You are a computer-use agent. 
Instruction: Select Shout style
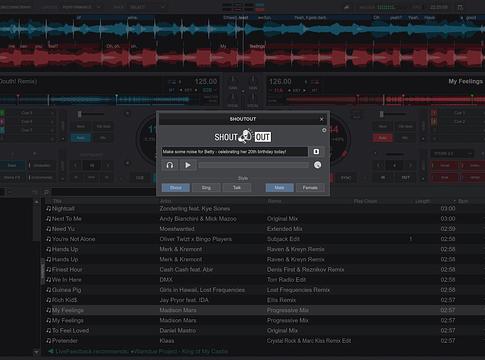click(x=176, y=188)
